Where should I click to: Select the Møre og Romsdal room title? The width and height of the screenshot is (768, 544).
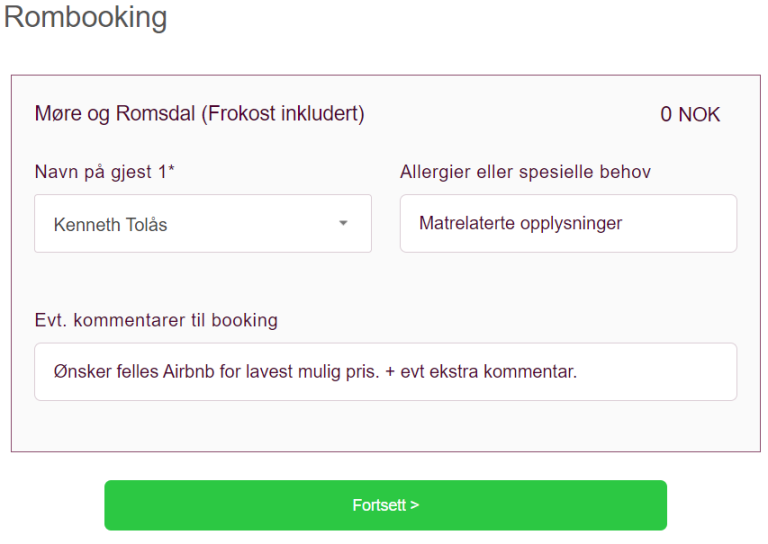click(x=115, y=114)
